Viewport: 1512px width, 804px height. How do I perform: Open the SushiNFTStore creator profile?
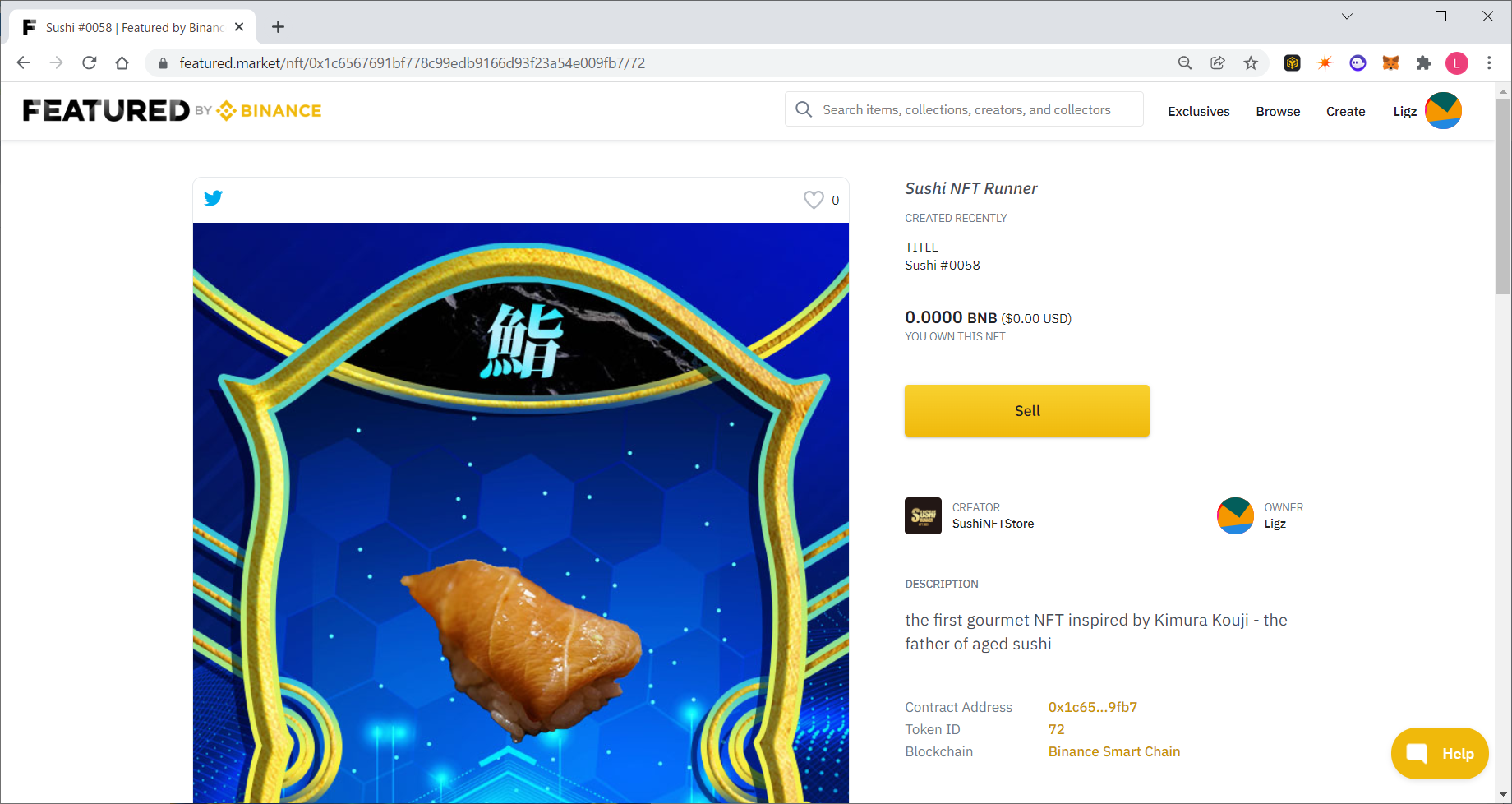click(x=993, y=524)
